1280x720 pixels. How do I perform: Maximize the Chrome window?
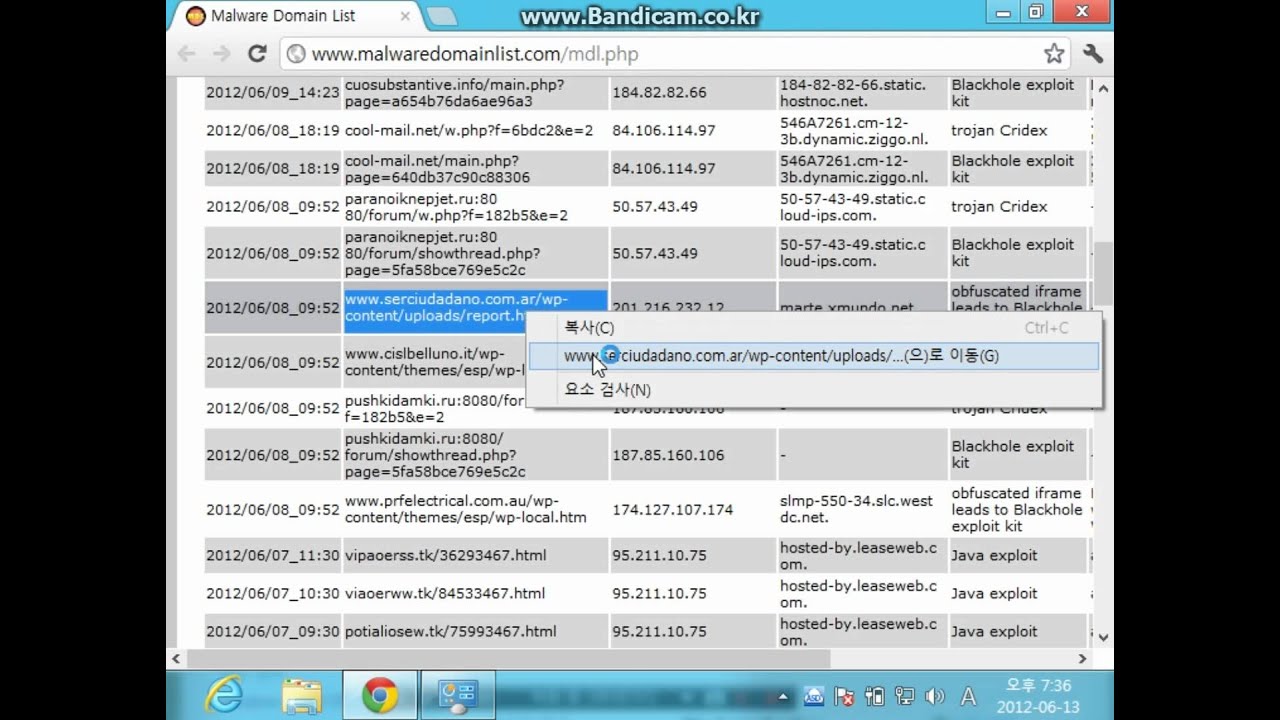1035,12
